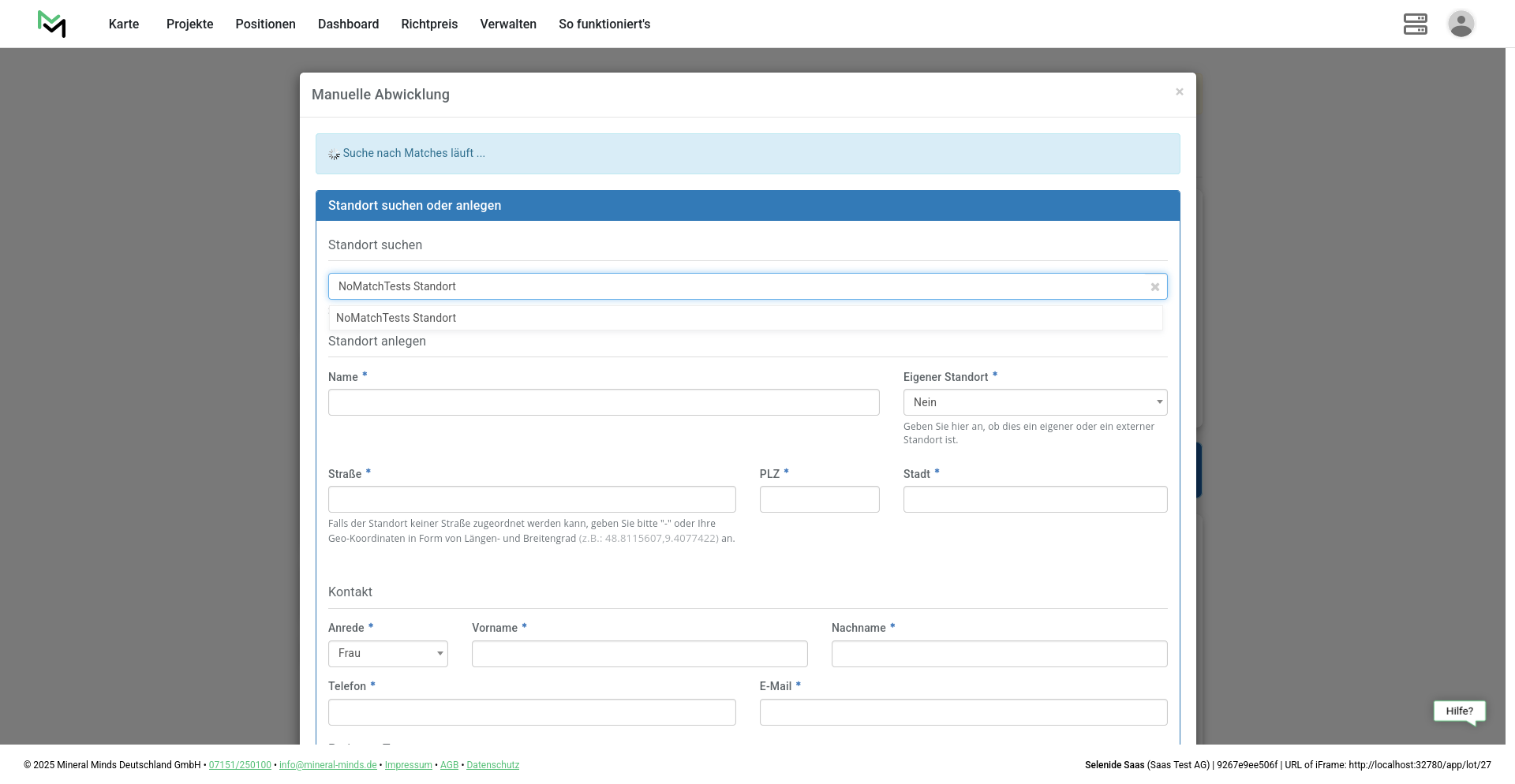Viewport: 1515px width, 784px height.
Task: Focus the E-Mail input field
Action: [963, 712]
